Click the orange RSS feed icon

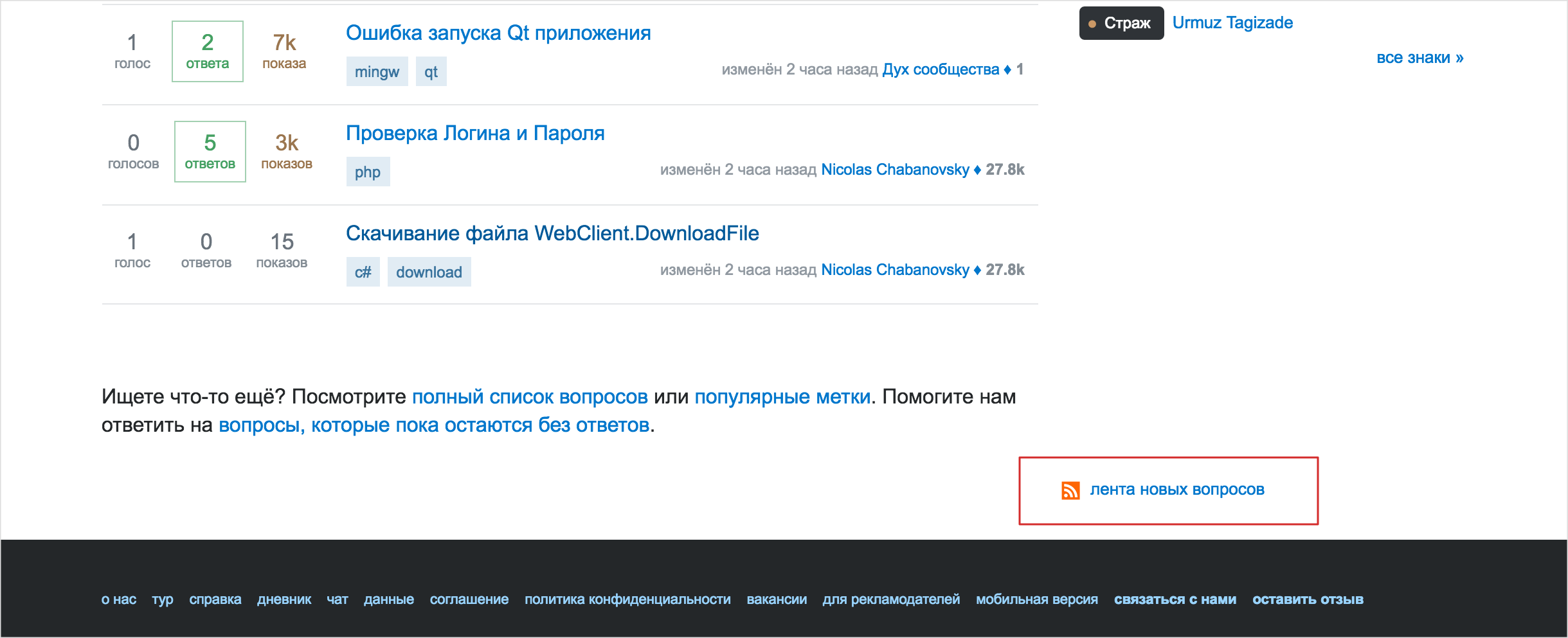click(x=1070, y=490)
